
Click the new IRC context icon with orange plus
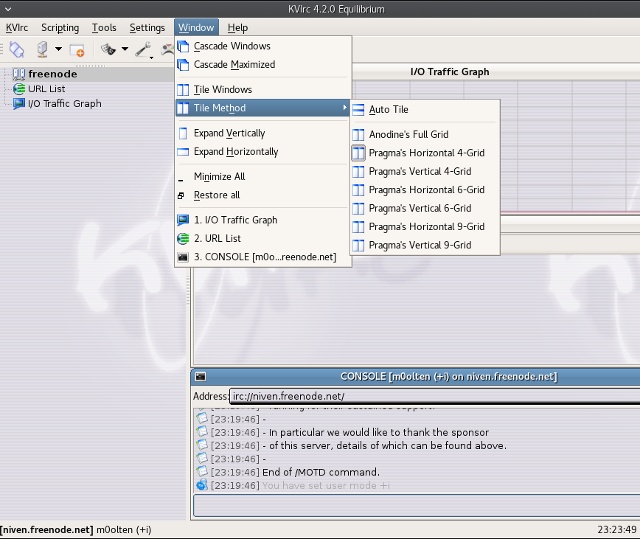tap(77, 50)
